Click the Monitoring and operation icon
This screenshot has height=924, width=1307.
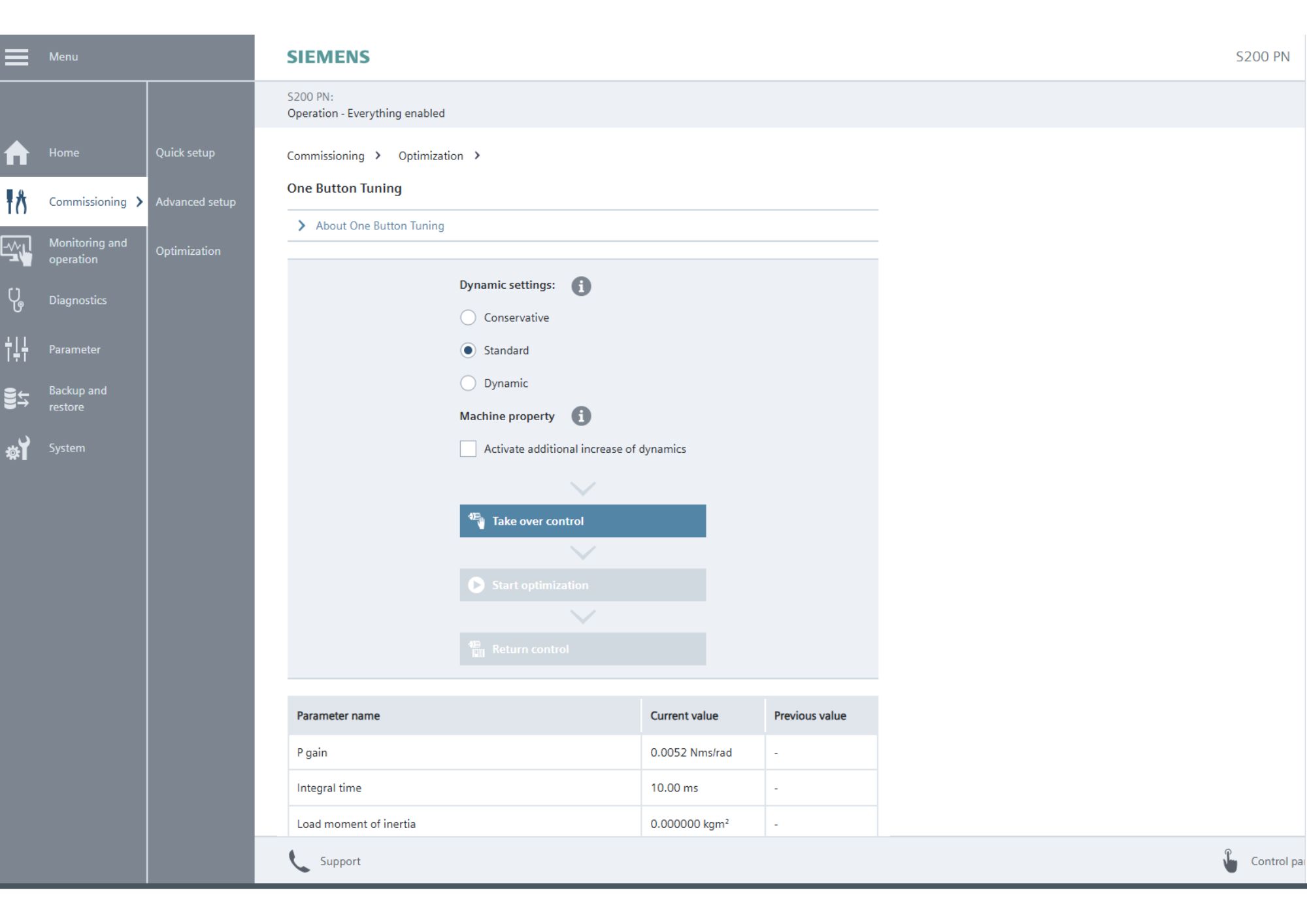pyautogui.click(x=16, y=251)
